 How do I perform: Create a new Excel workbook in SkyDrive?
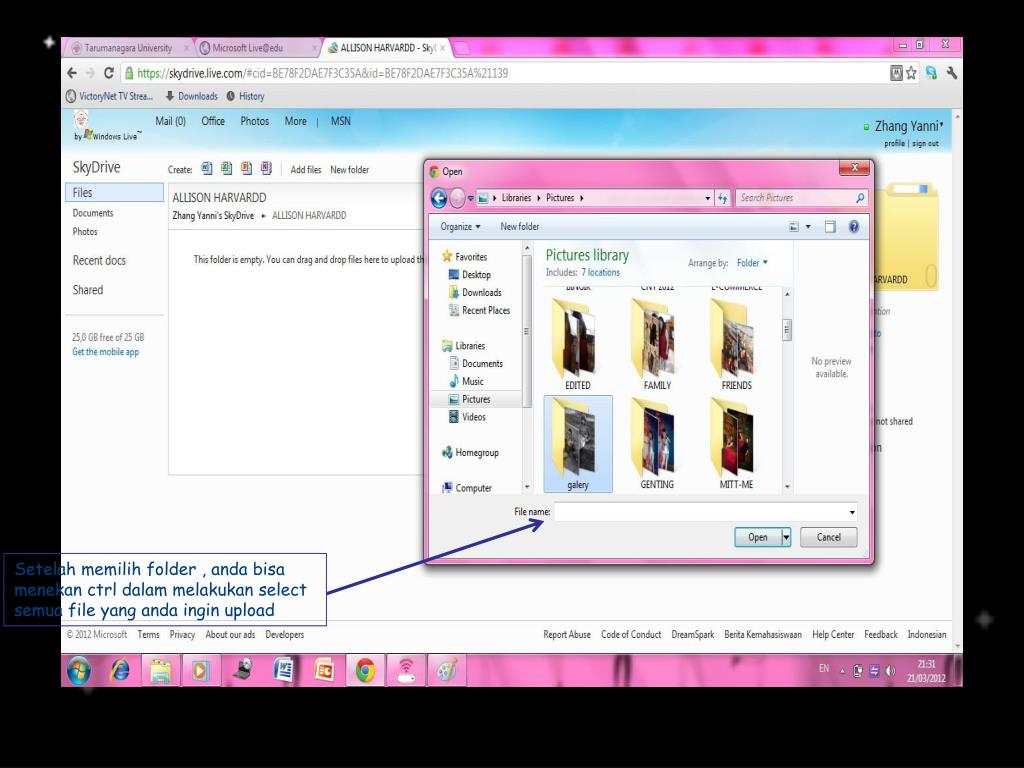point(226,168)
